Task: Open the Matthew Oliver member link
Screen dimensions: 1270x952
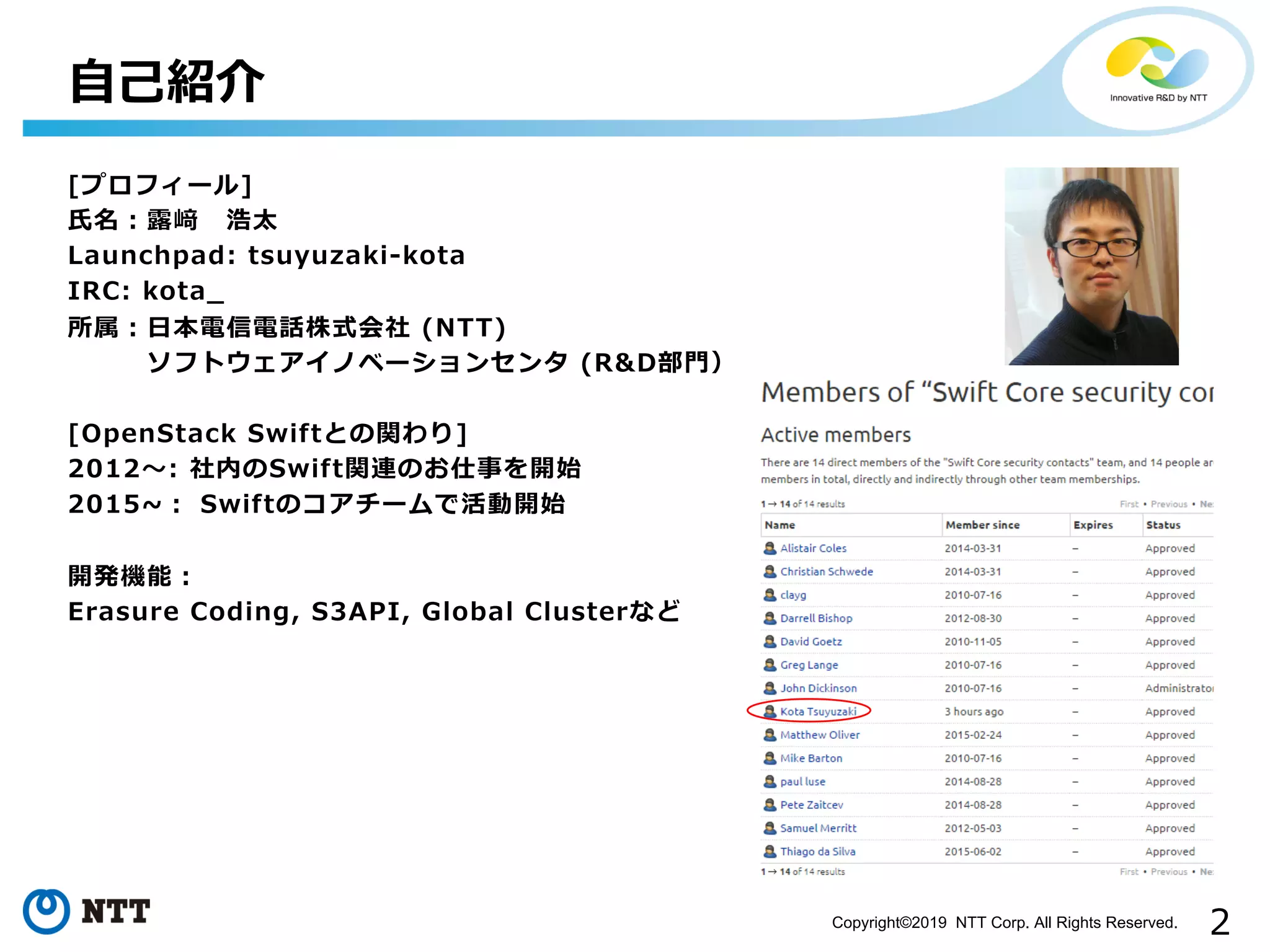Action: click(820, 735)
